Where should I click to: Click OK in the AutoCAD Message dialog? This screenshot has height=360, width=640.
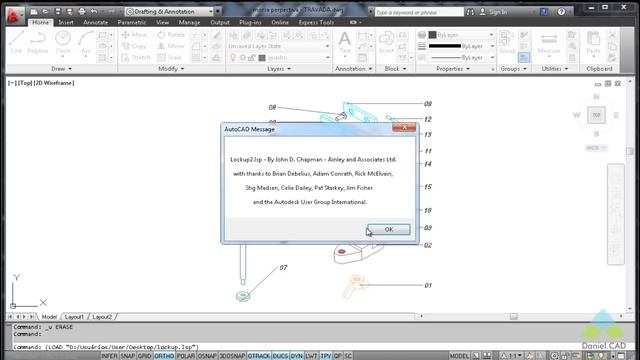tap(389, 229)
